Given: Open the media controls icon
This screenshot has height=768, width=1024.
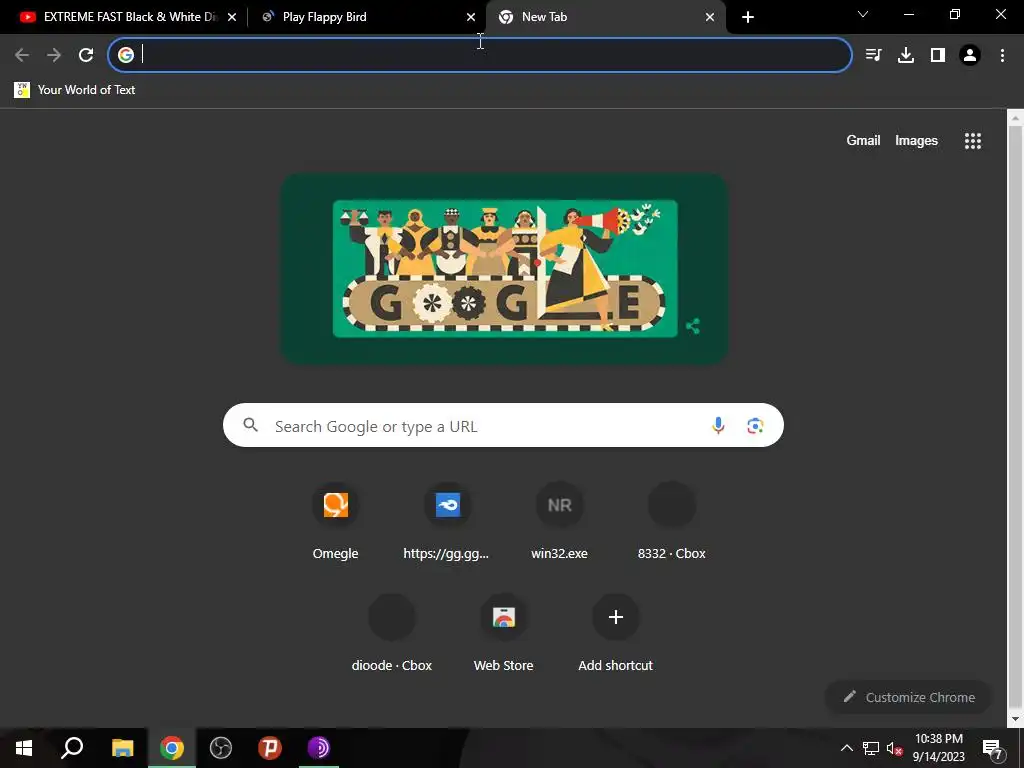Looking at the screenshot, I should 873,55.
